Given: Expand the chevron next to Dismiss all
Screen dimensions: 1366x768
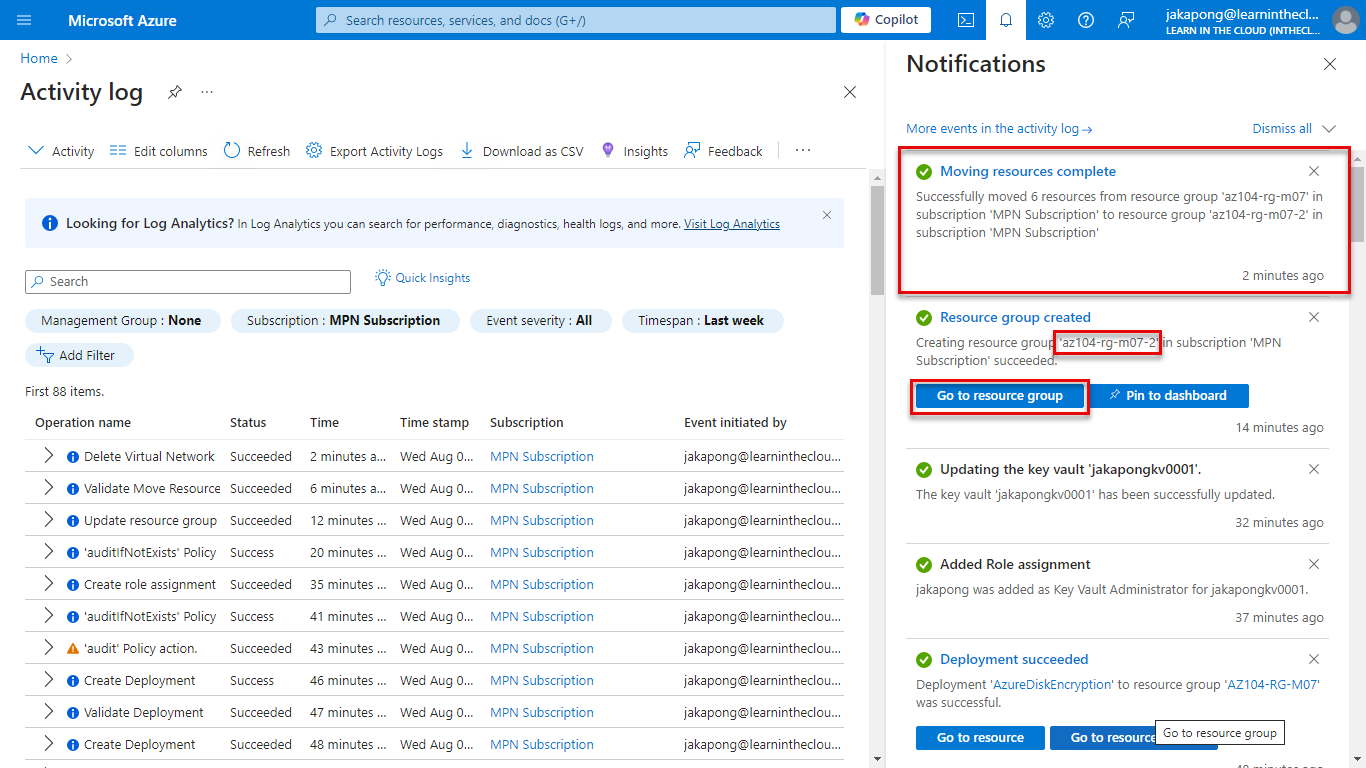Looking at the screenshot, I should [1329, 129].
